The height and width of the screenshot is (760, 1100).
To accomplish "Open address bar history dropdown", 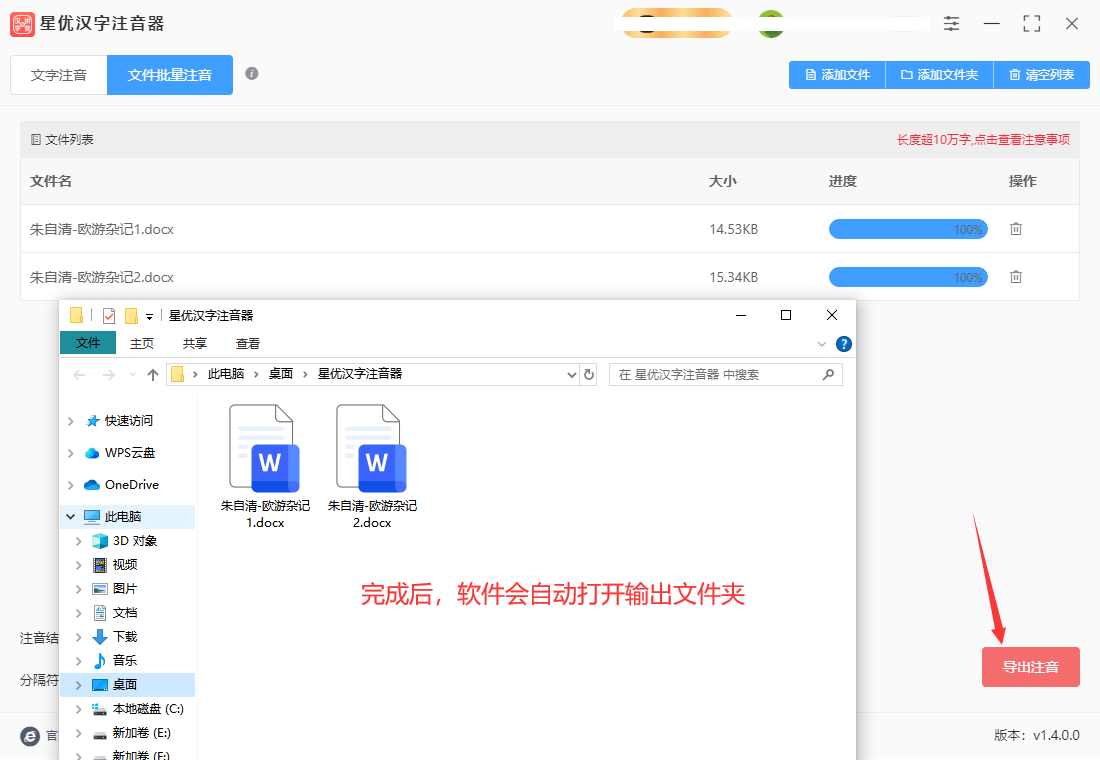I will 572,375.
